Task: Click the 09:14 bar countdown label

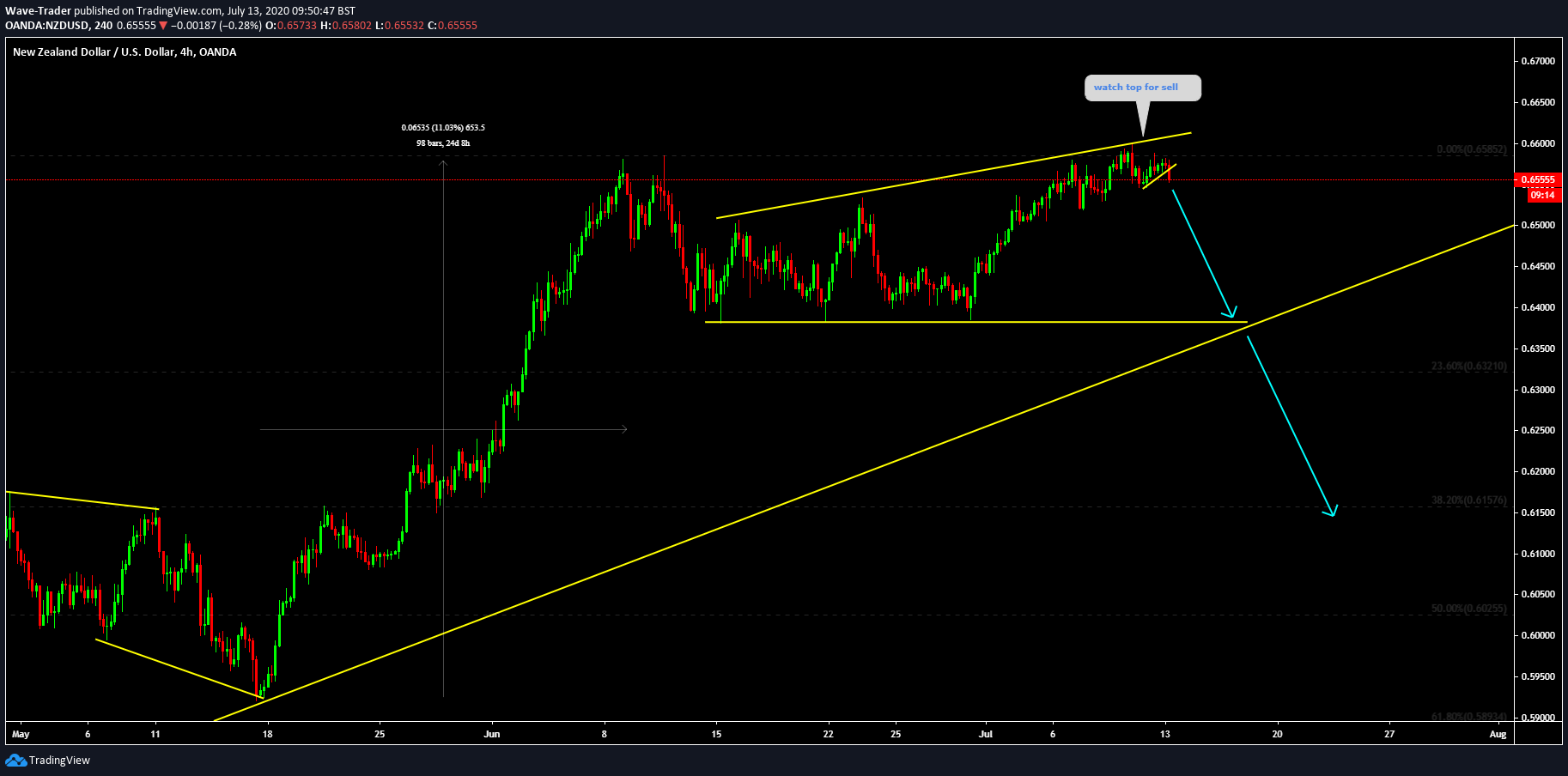Action: (1543, 195)
